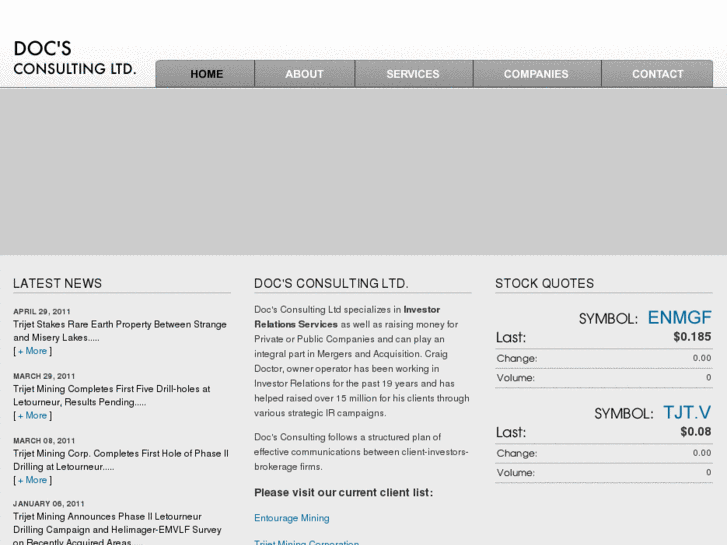Open the Entourage Mining client link
Viewport: 727px width, 545px height.
click(x=291, y=518)
